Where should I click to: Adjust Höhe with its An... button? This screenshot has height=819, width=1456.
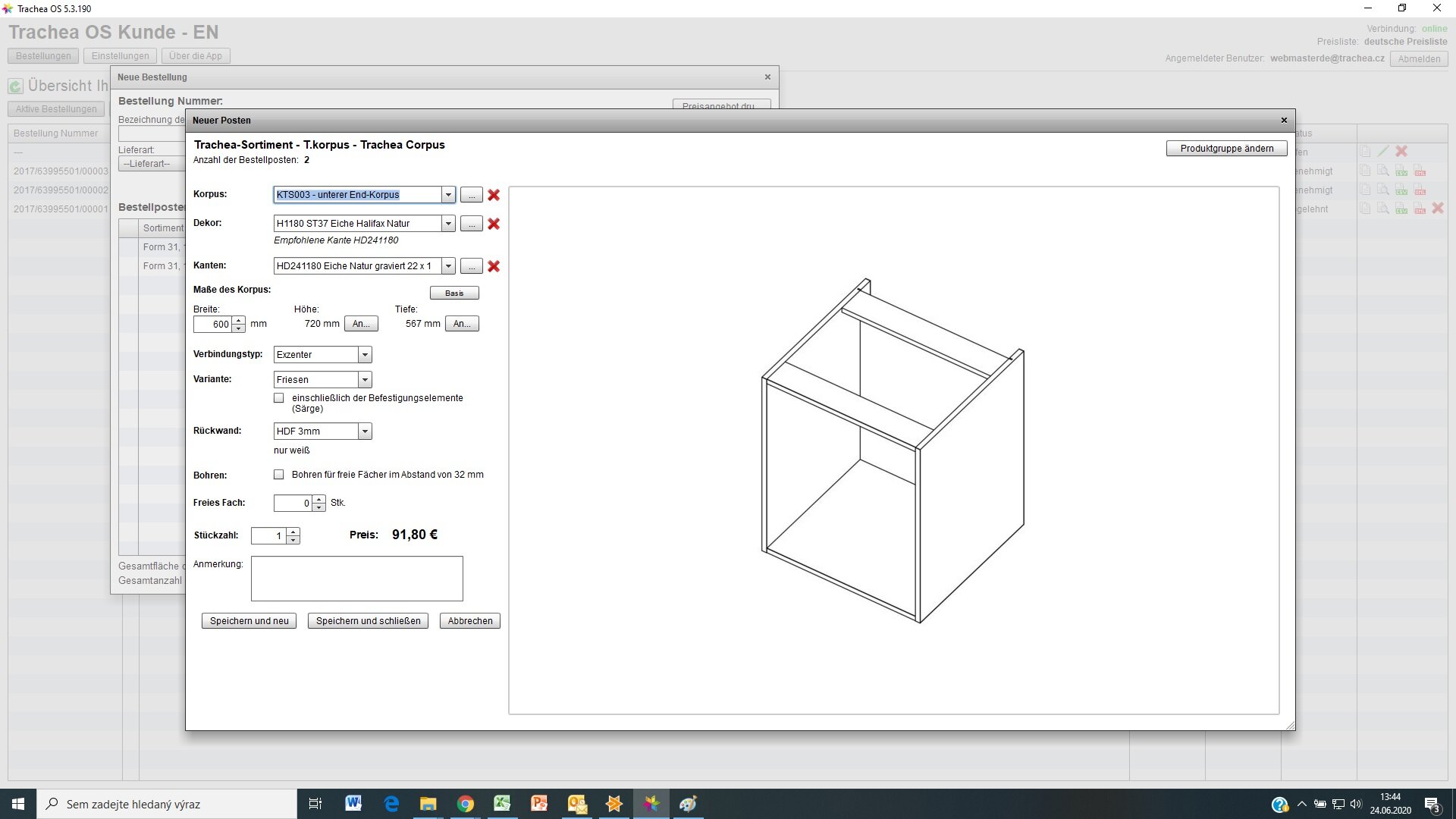(361, 324)
